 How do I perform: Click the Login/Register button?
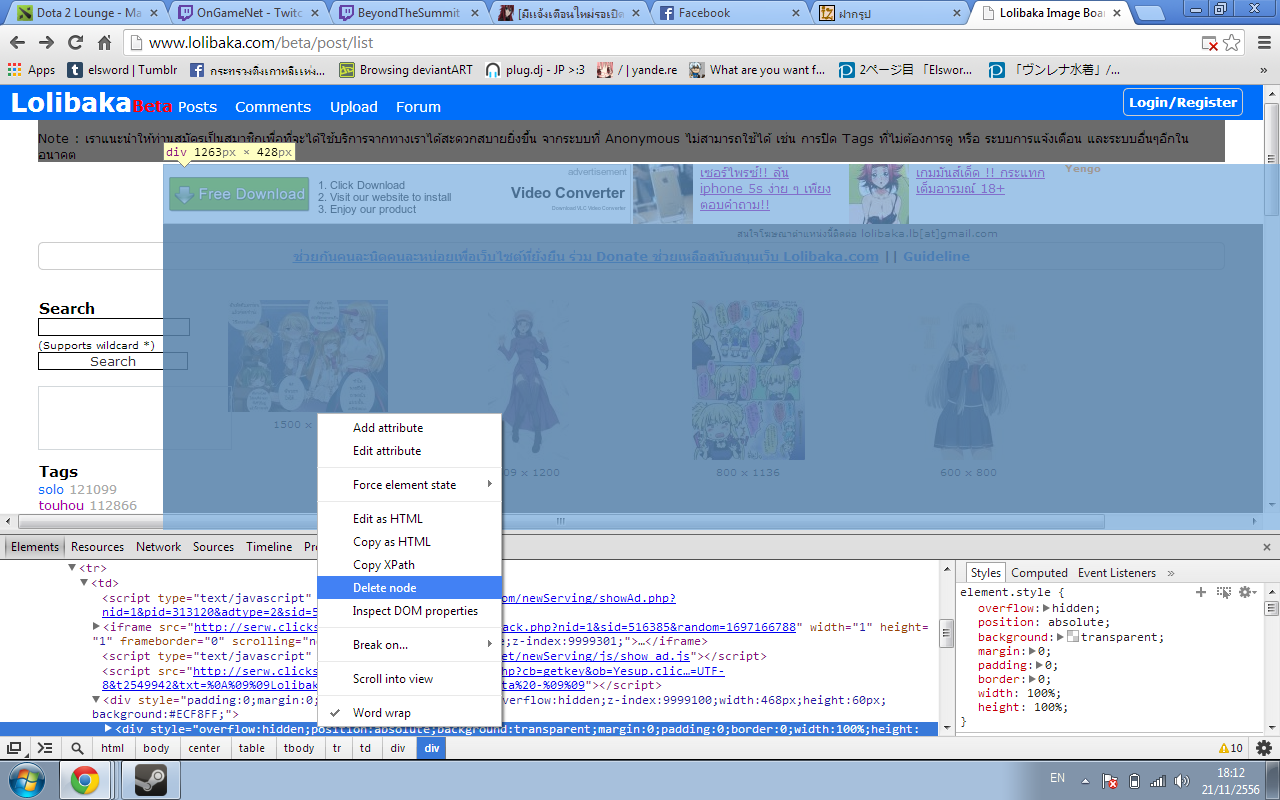coord(1183,102)
